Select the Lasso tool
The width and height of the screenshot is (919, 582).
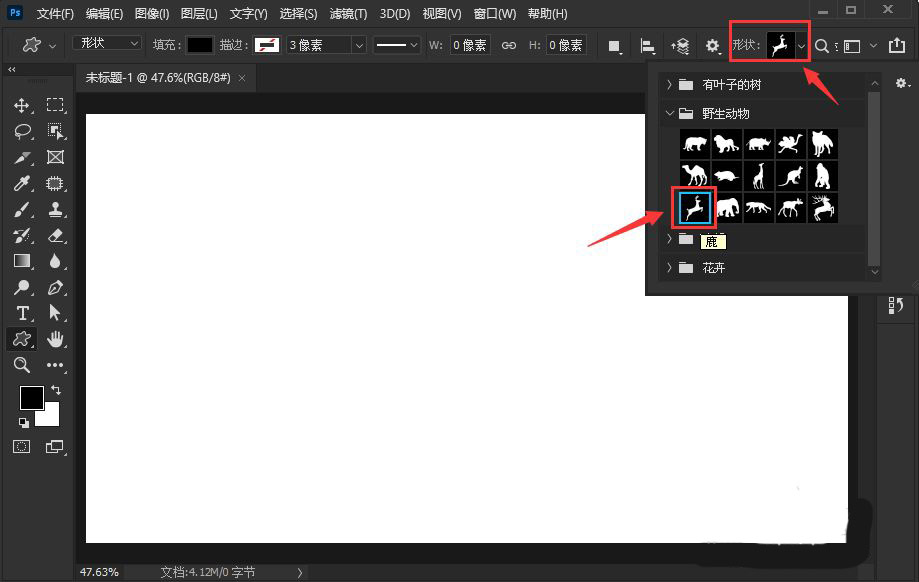22,131
